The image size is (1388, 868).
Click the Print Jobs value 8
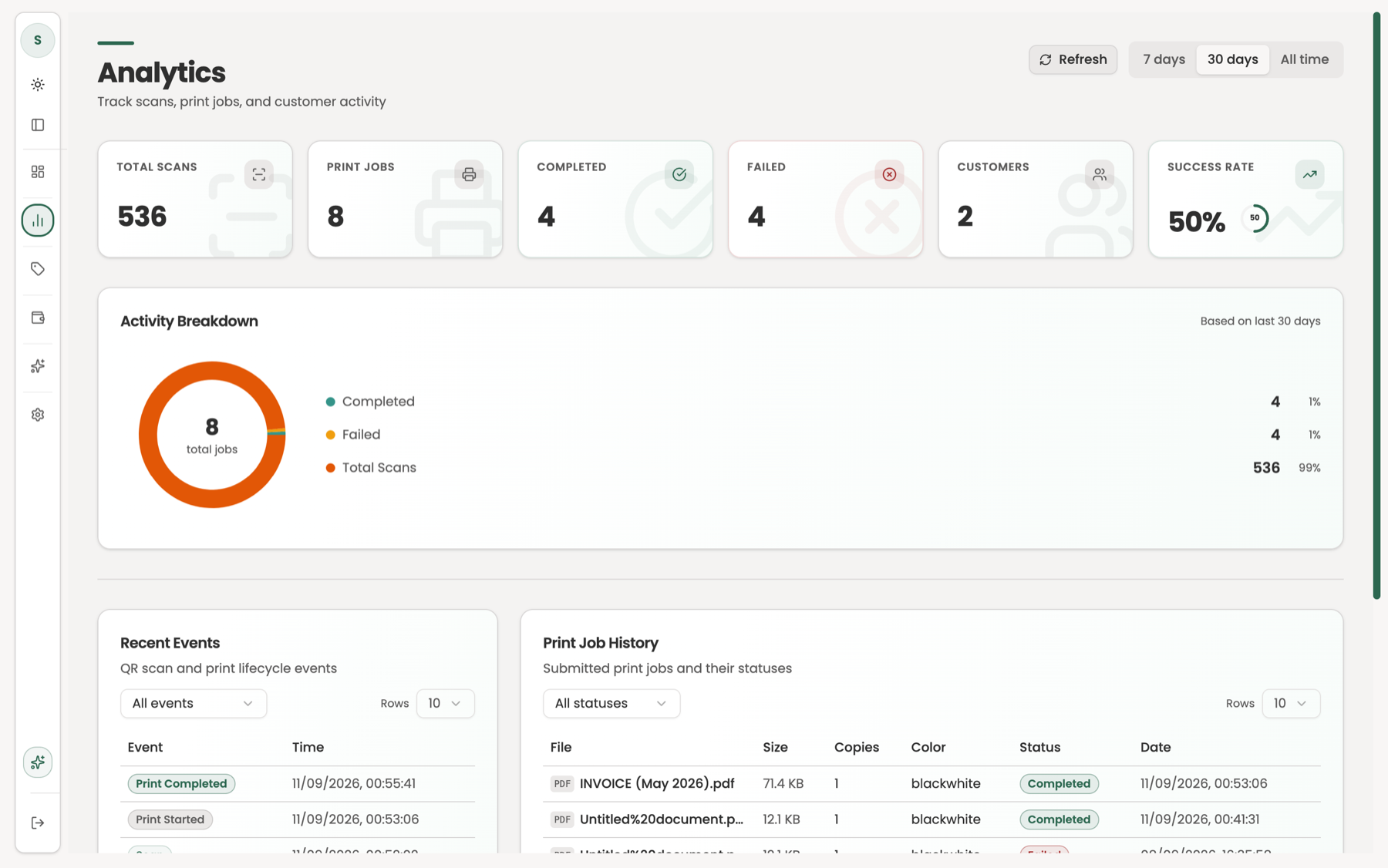coord(335,217)
